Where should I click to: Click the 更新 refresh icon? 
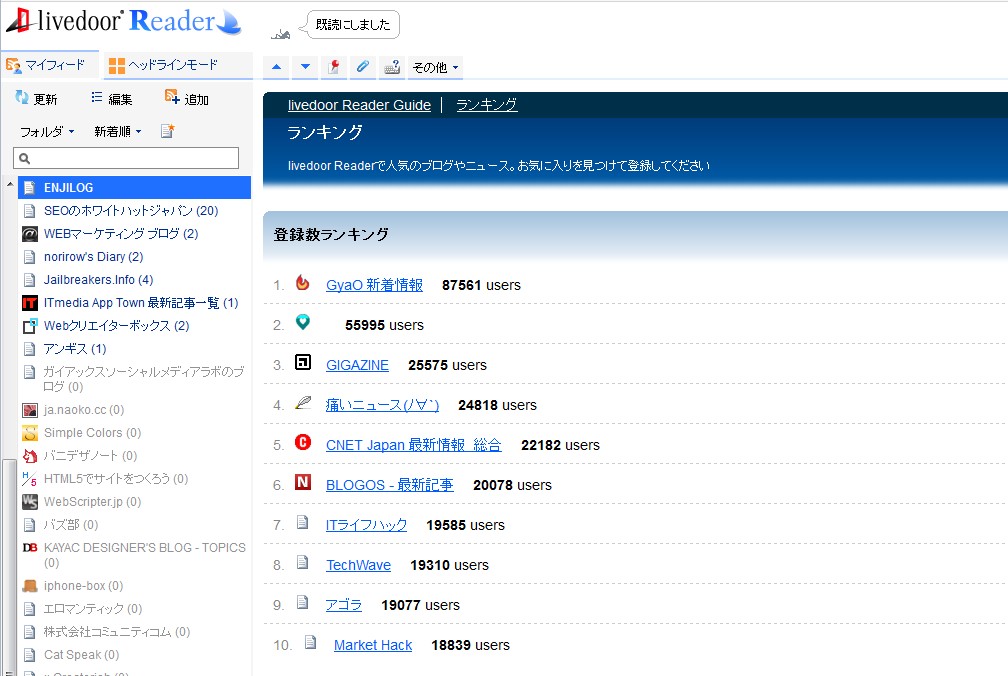(22, 98)
